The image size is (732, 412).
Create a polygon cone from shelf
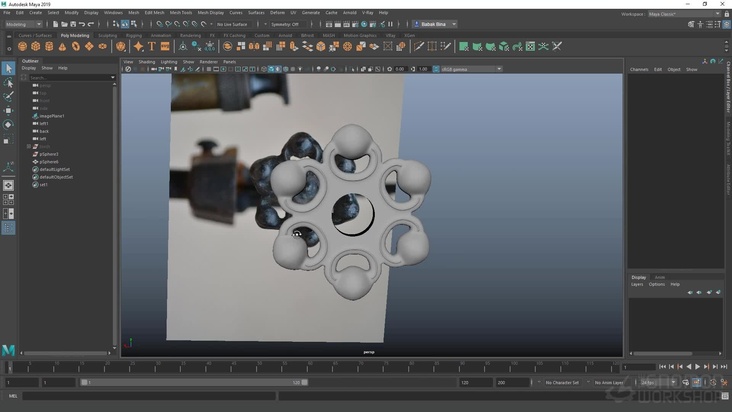(62, 46)
